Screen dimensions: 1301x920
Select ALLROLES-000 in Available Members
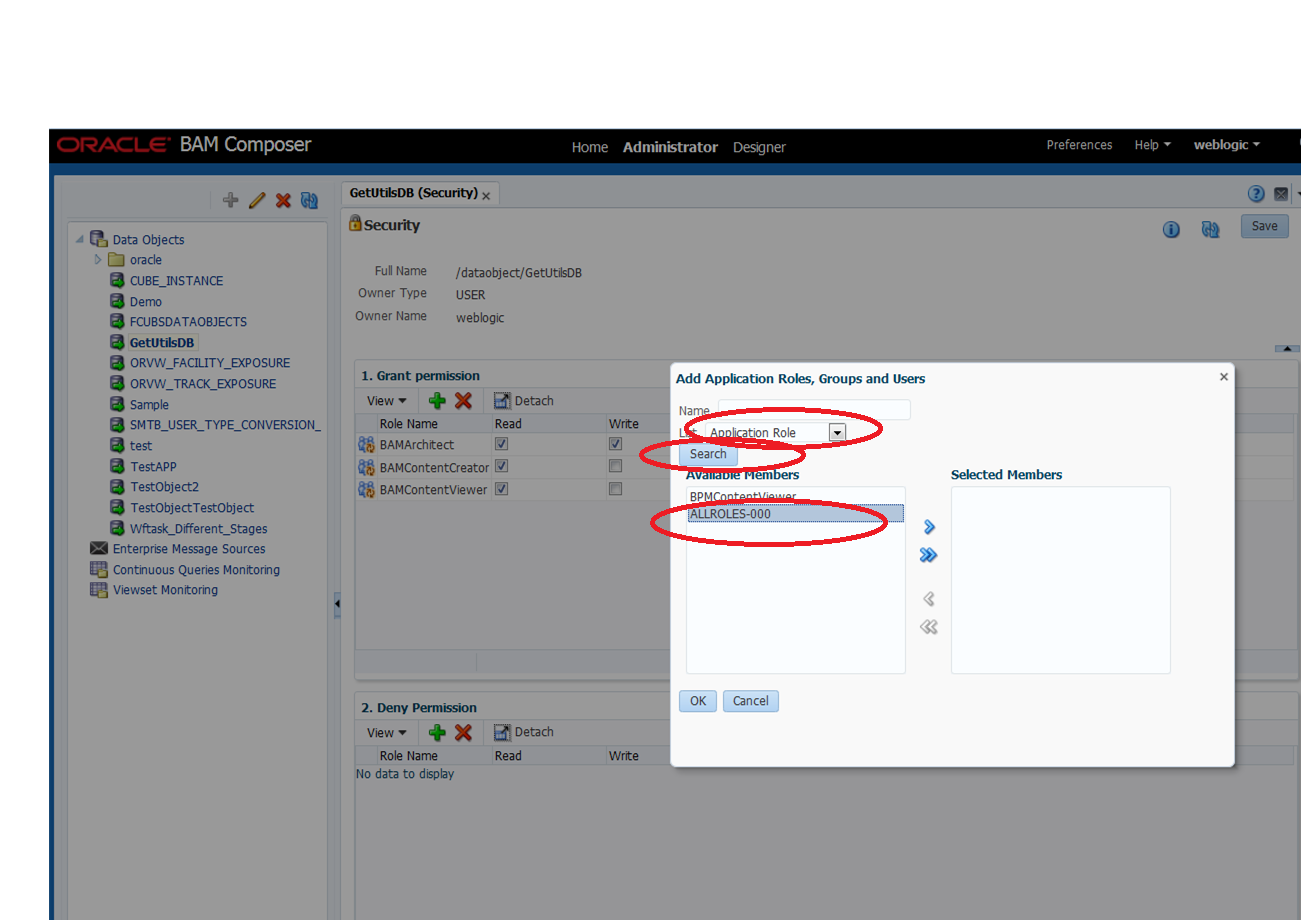796,514
